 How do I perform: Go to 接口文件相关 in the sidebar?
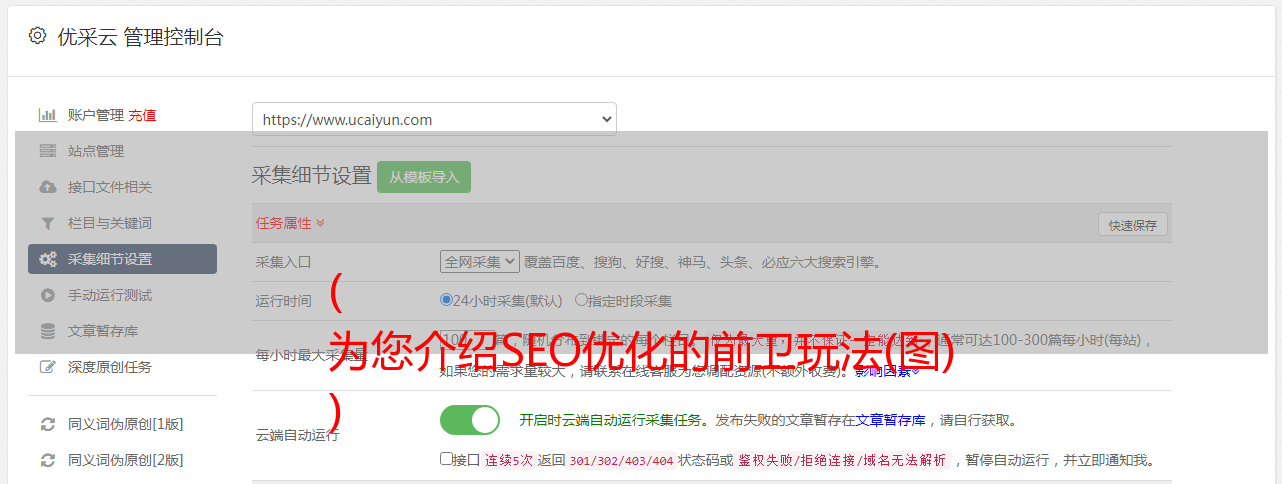pyautogui.click(x=110, y=187)
